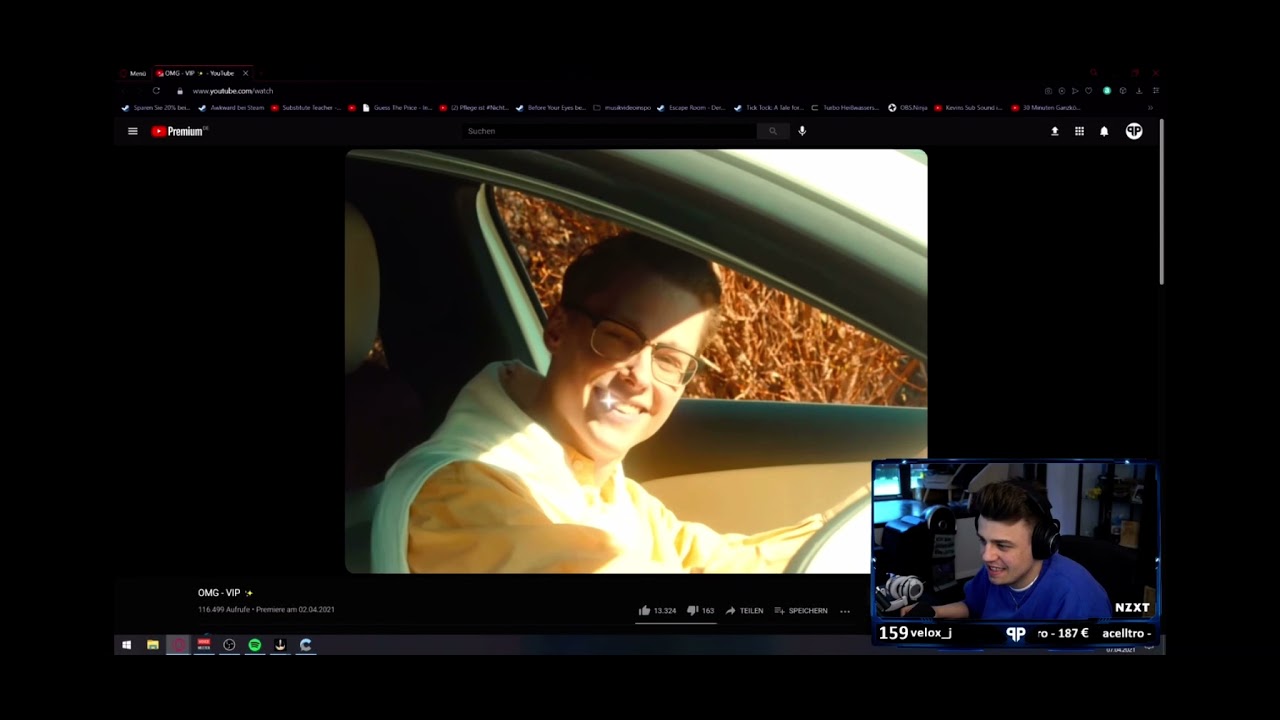Open the YouTube apps grid

tap(1079, 131)
